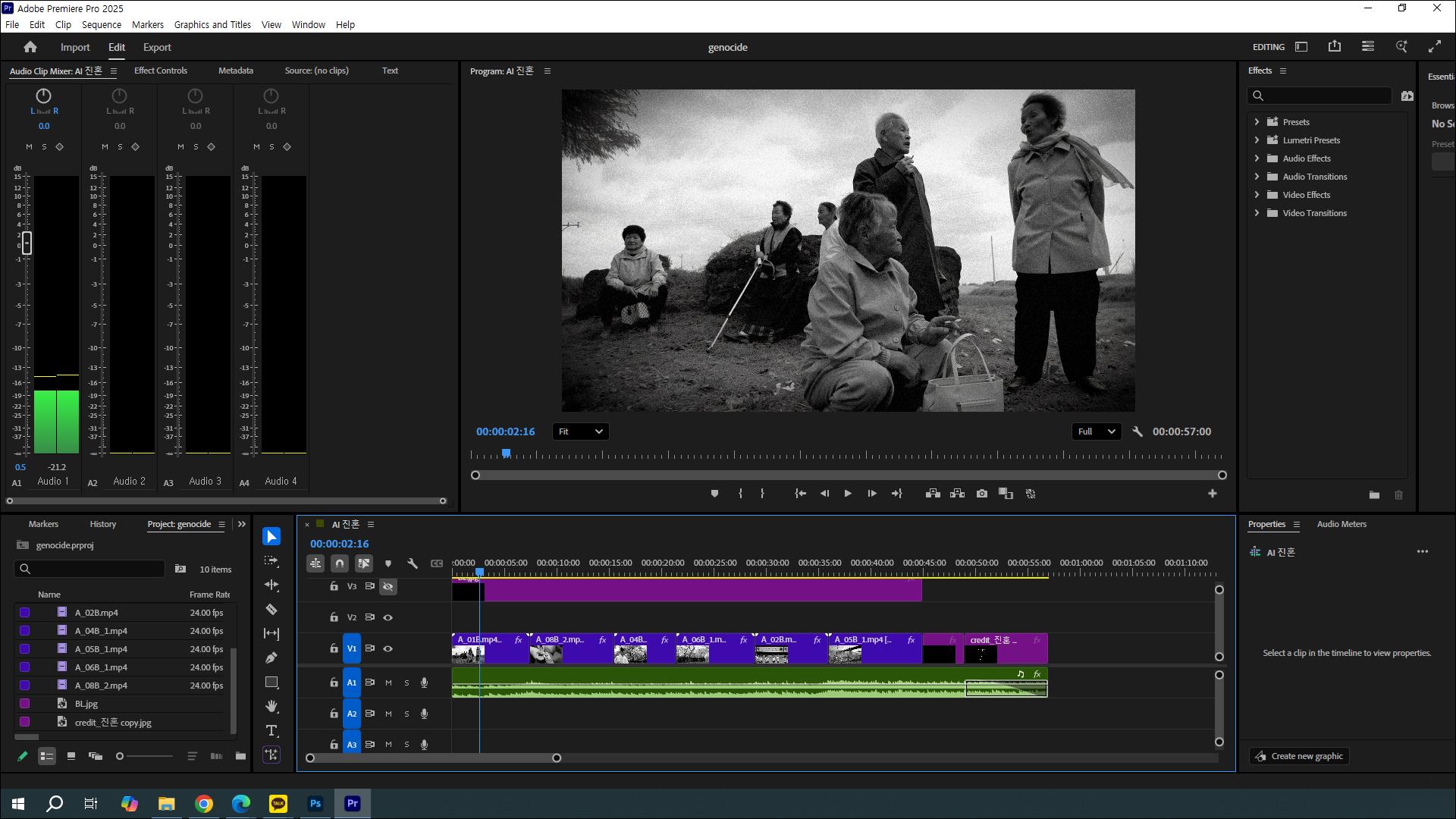Select the Hand tool
Viewport: 1456px width, 819px height.
point(271,707)
